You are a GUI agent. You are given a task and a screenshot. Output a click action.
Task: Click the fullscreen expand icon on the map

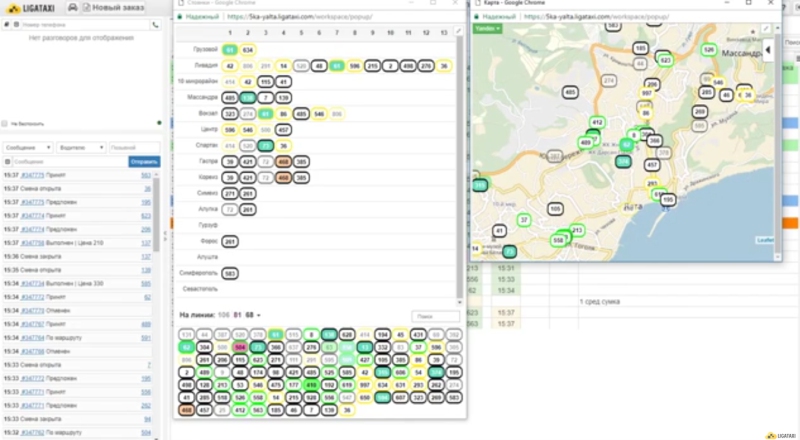point(766,29)
